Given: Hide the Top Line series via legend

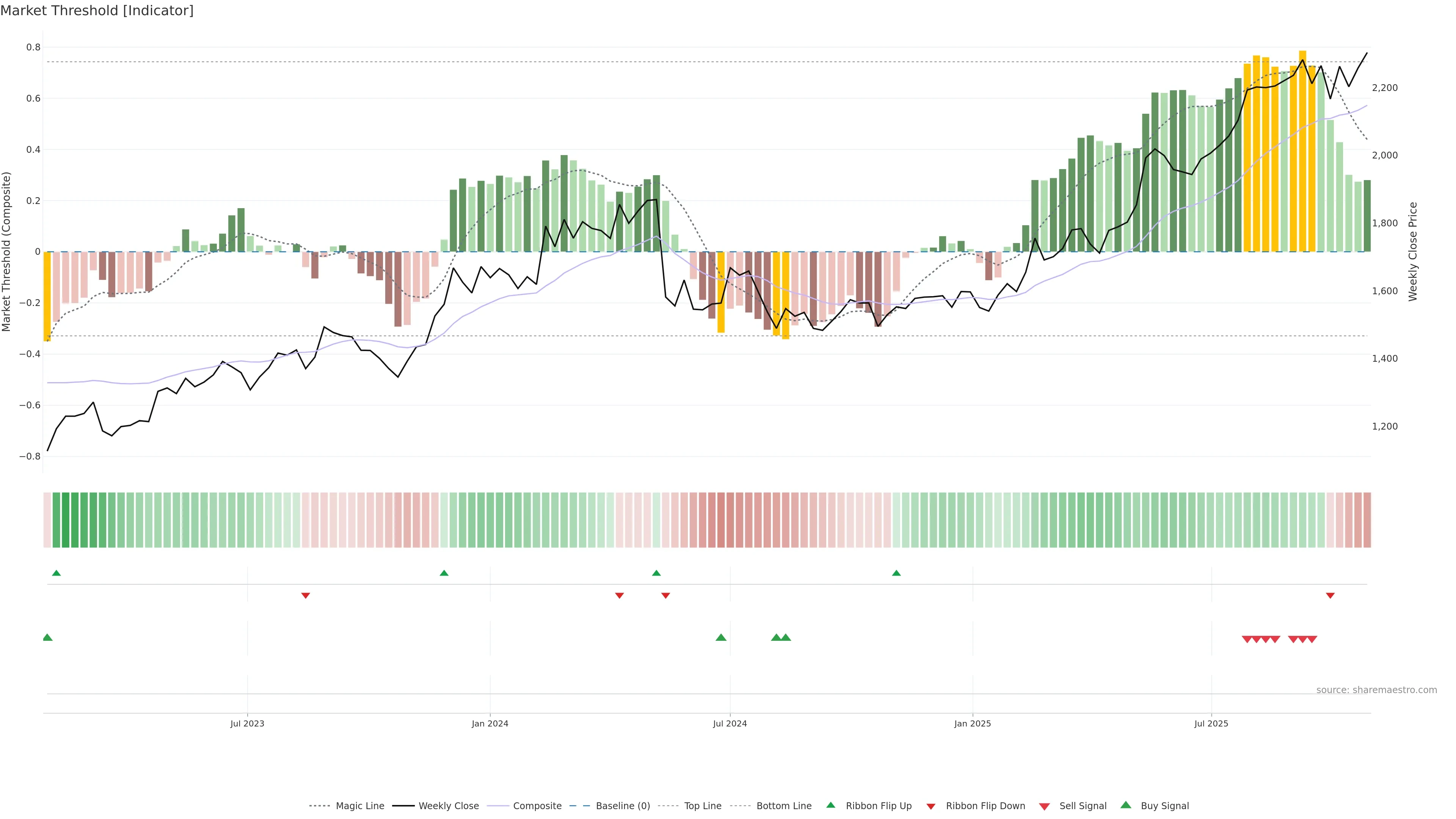Looking at the screenshot, I should 703,806.
